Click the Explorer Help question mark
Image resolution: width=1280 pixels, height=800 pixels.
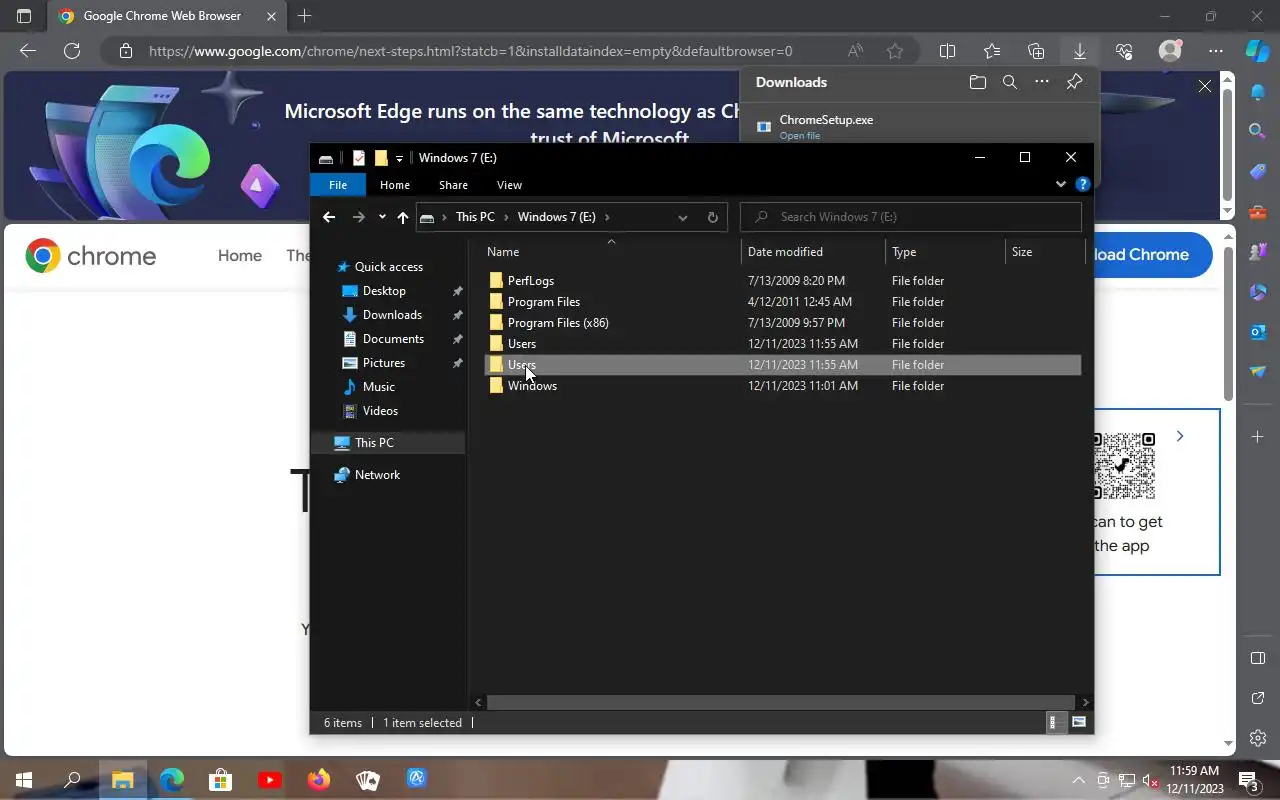click(x=1082, y=185)
